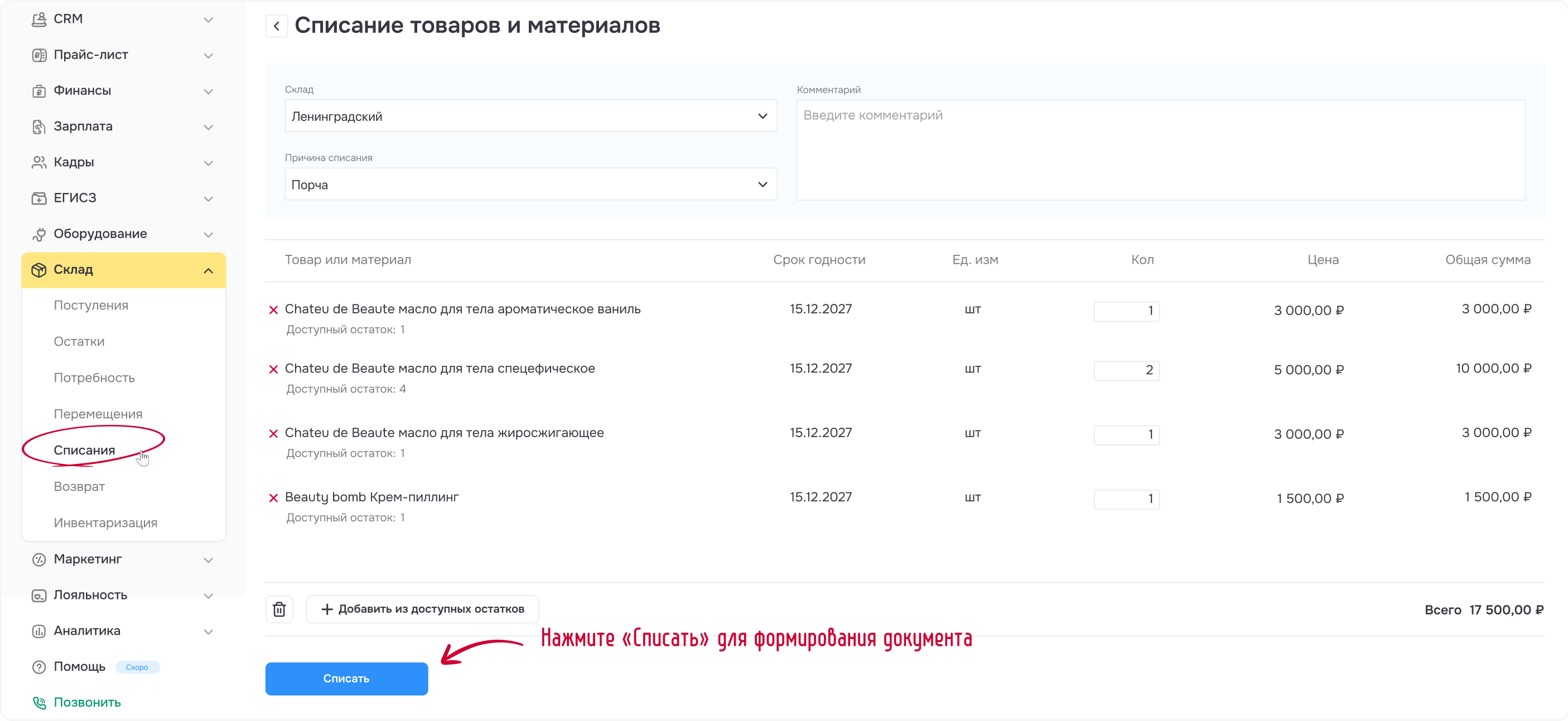Click the trash bin delete icon
The image size is (1568, 721).
(x=279, y=609)
